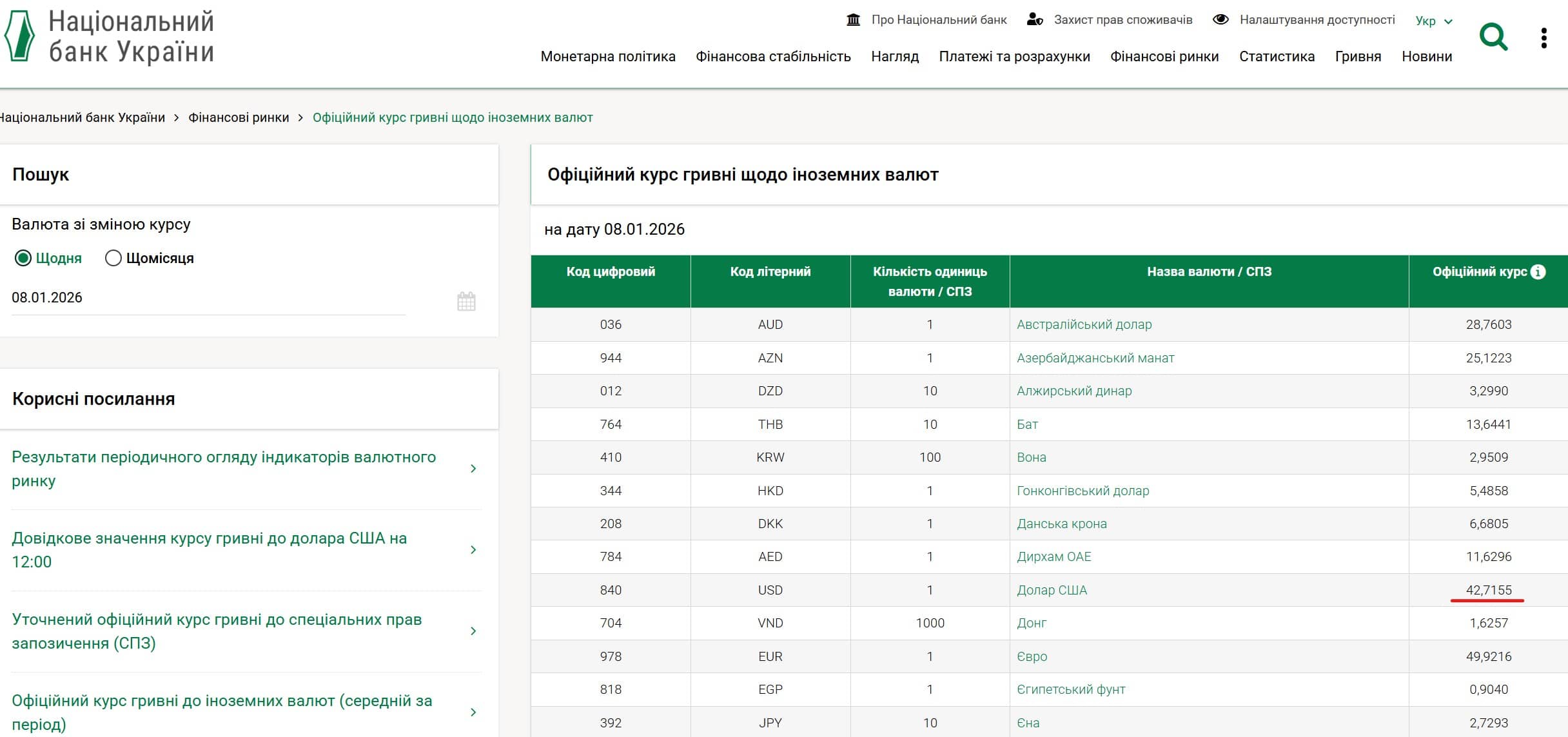Image resolution: width=1568 pixels, height=737 pixels.
Task: Open Фінансова стабільність menu item
Action: click(x=773, y=57)
